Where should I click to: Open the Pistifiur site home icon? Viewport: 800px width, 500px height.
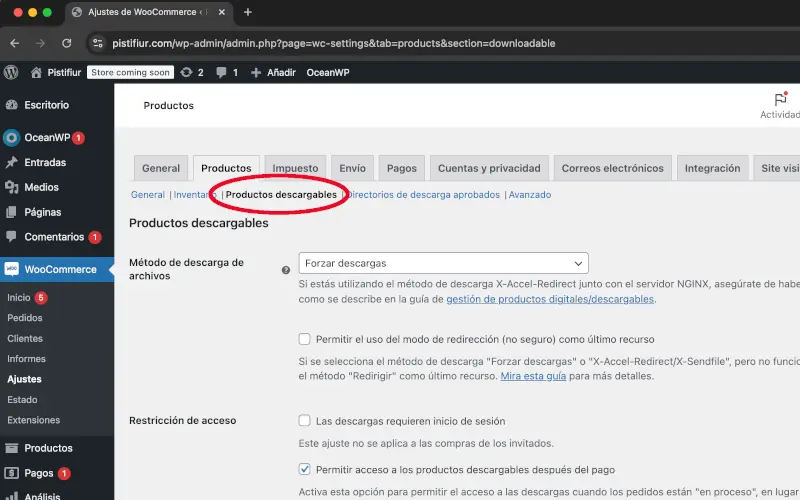[x=36, y=72]
